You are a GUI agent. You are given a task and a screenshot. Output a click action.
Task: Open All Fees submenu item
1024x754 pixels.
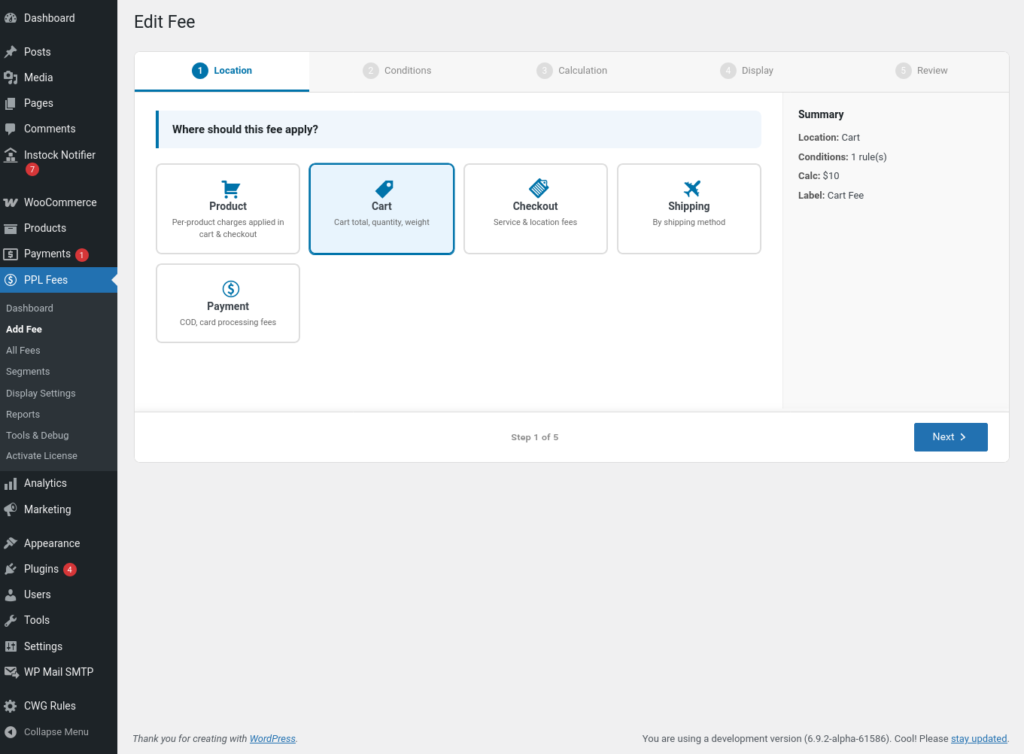[x=23, y=351]
